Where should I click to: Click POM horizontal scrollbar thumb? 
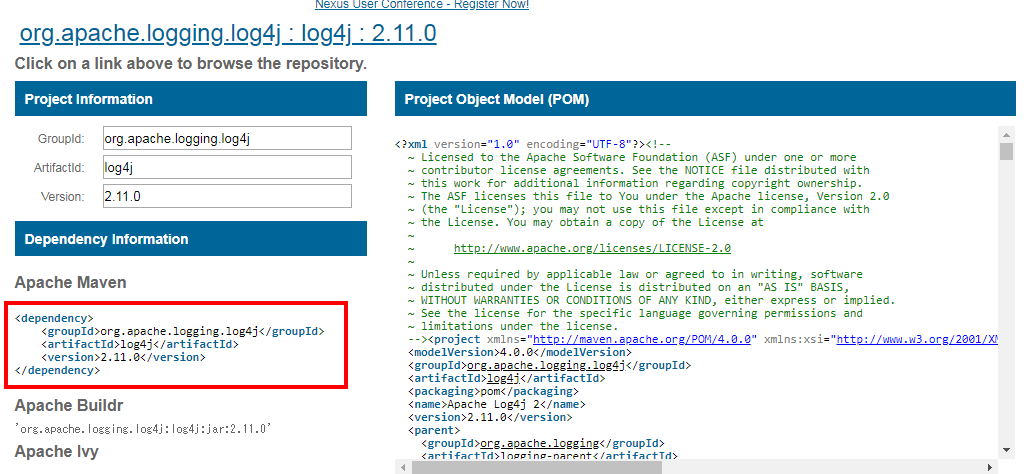point(537,467)
